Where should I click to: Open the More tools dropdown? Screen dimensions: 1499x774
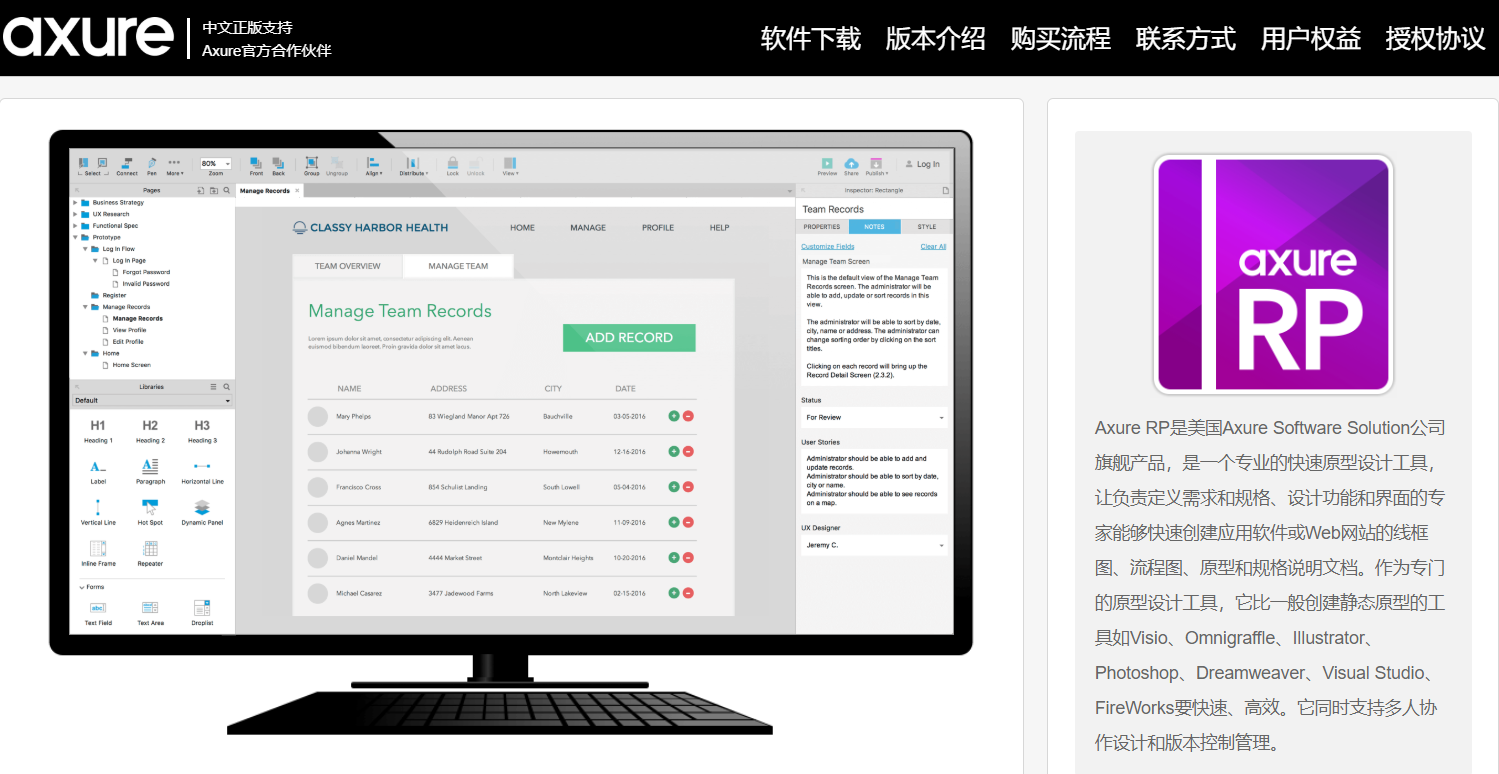[x=174, y=166]
